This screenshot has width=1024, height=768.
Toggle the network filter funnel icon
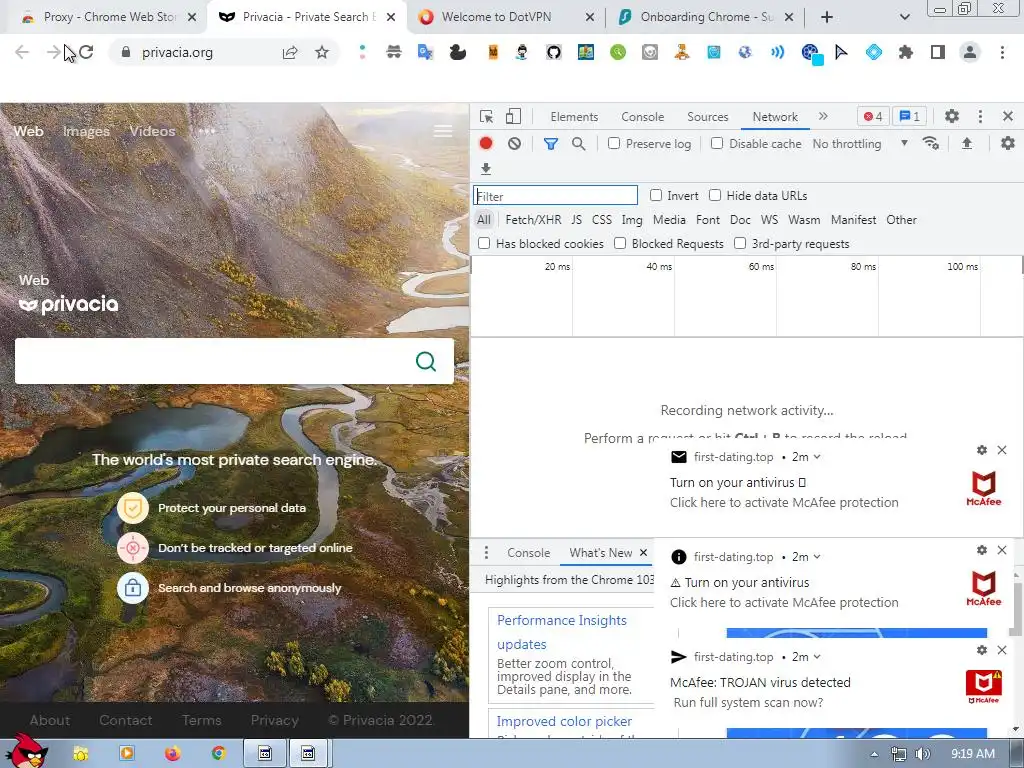coord(551,144)
